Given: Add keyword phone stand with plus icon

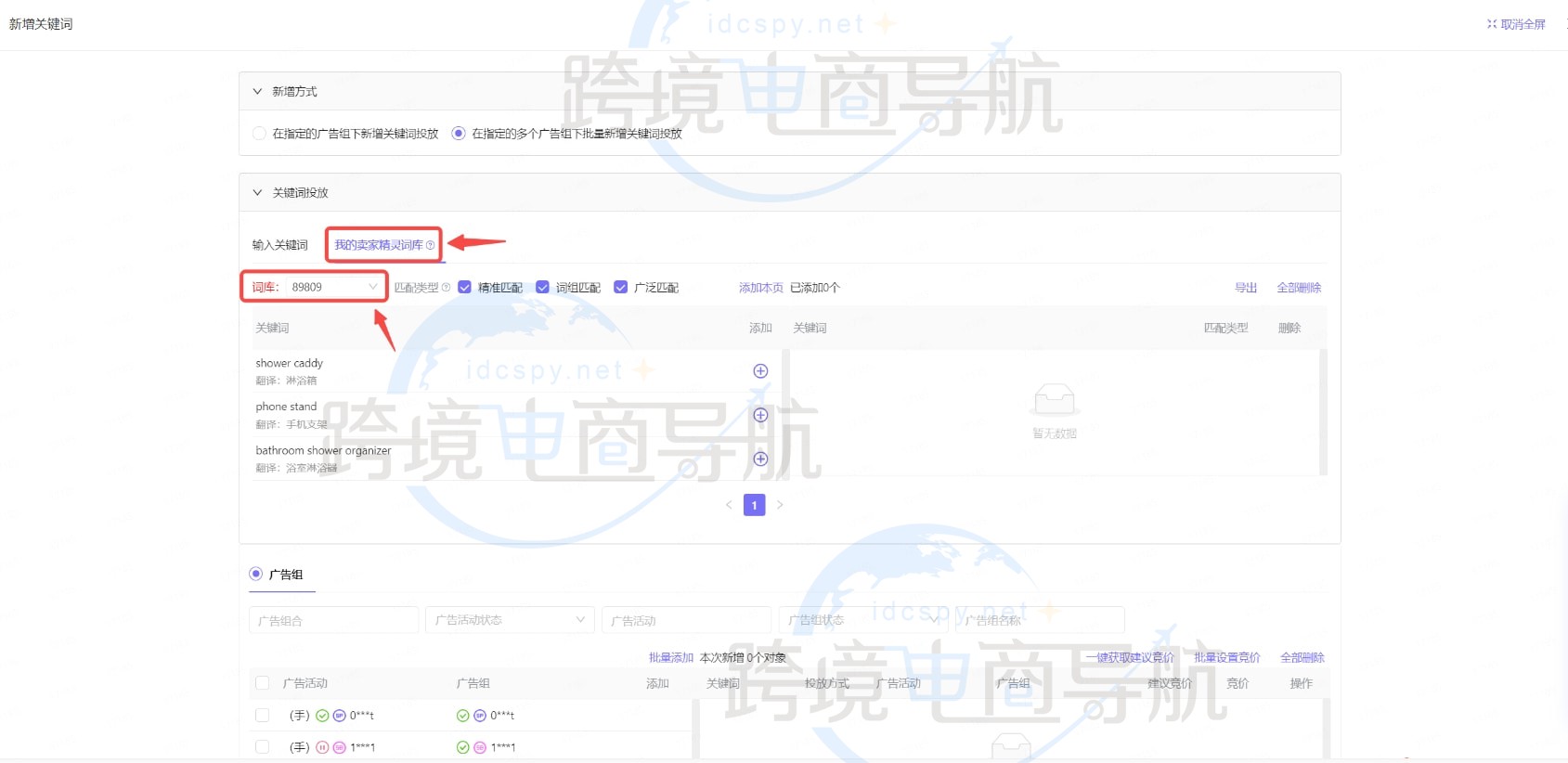Looking at the screenshot, I should point(760,415).
